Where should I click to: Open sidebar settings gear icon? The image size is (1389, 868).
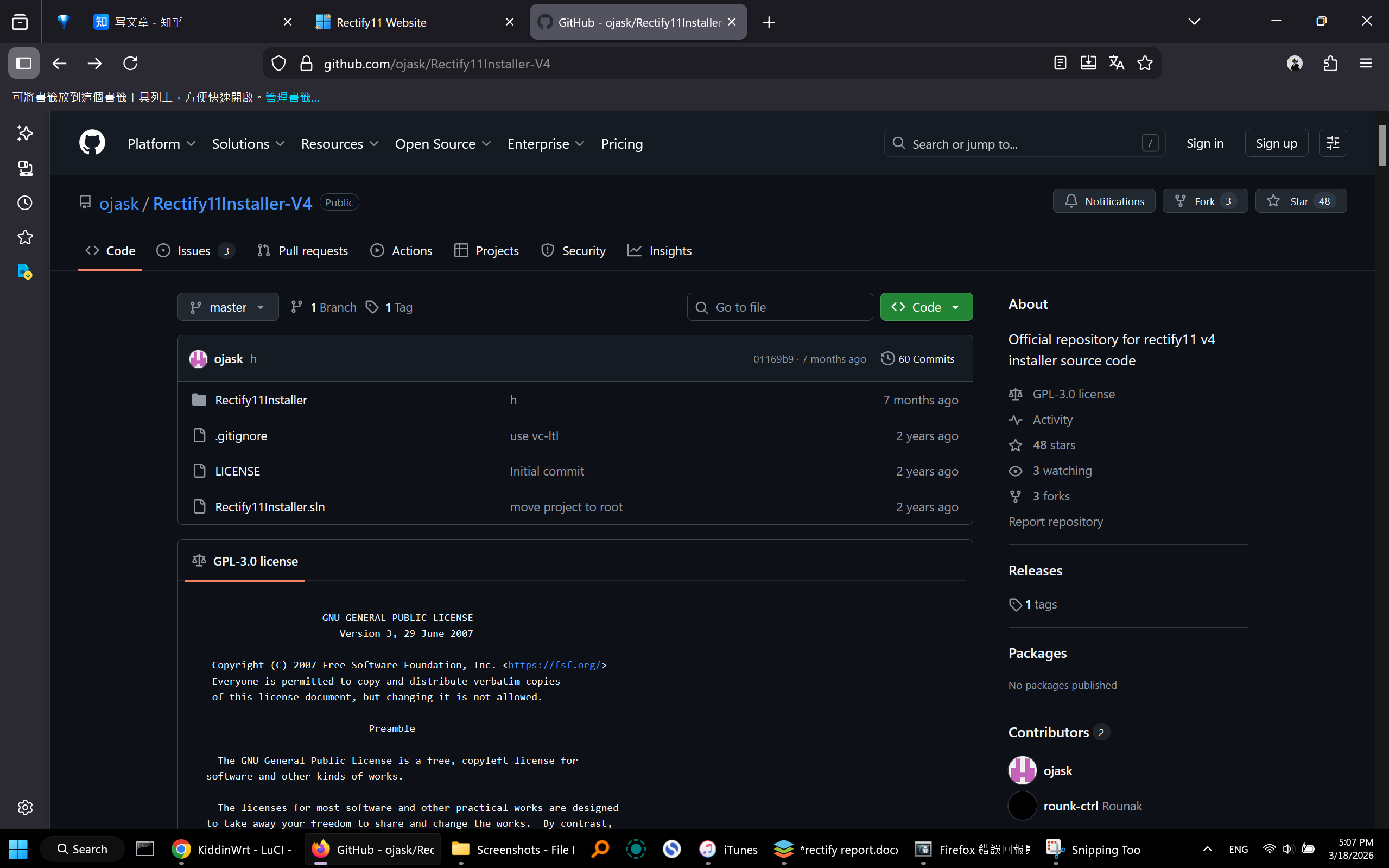coord(24,807)
